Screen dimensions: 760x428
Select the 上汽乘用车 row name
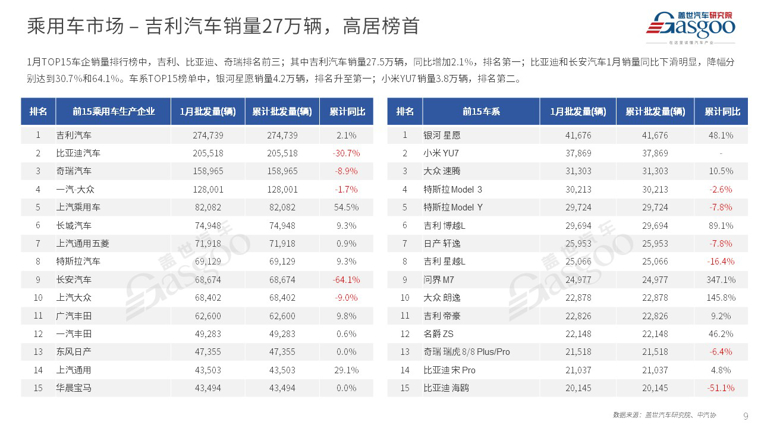78,207
